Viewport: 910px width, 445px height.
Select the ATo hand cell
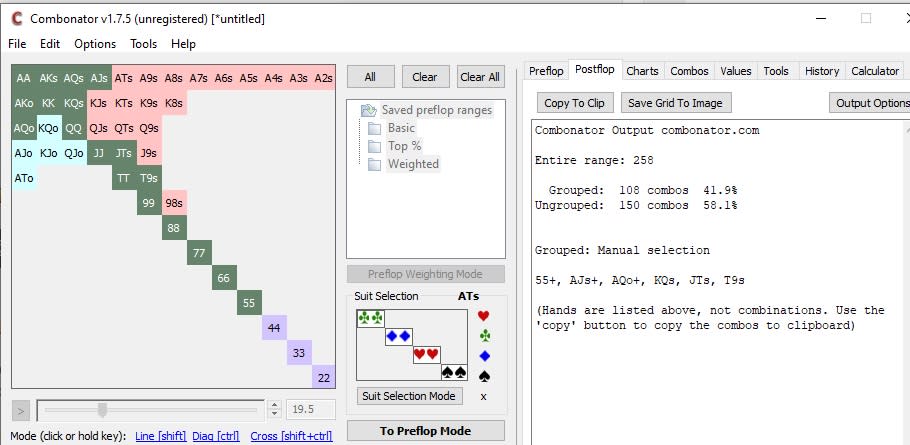coord(24,178)
